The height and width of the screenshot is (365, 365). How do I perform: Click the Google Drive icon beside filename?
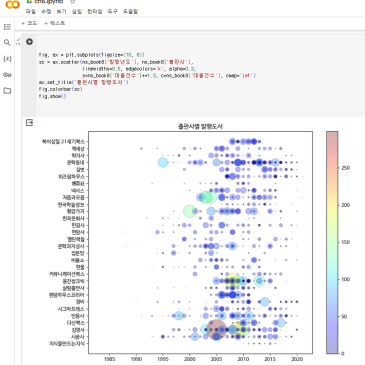[x=29, y=2]
